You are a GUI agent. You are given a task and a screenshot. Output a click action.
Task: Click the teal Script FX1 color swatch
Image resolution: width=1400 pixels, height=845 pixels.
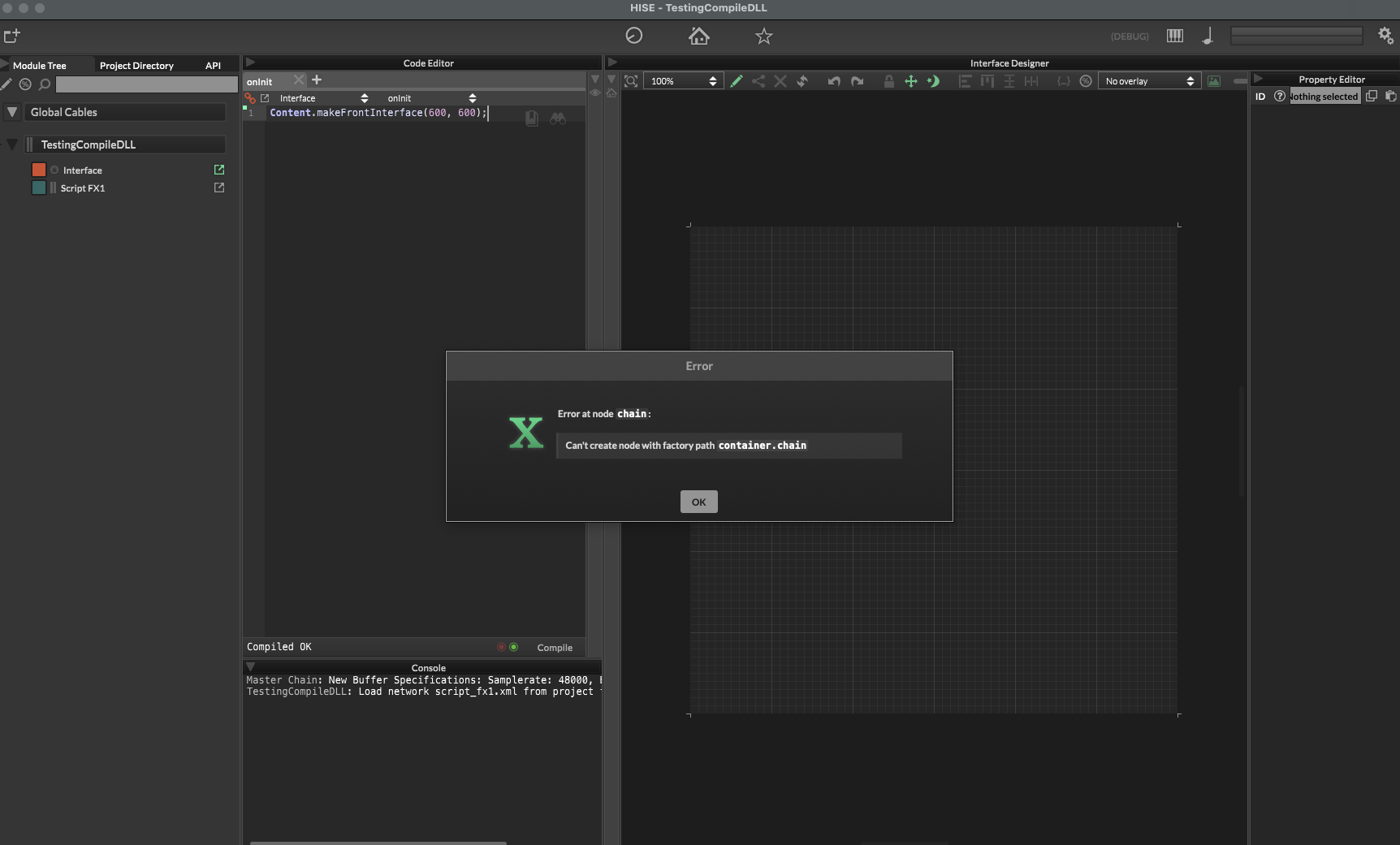39,188
